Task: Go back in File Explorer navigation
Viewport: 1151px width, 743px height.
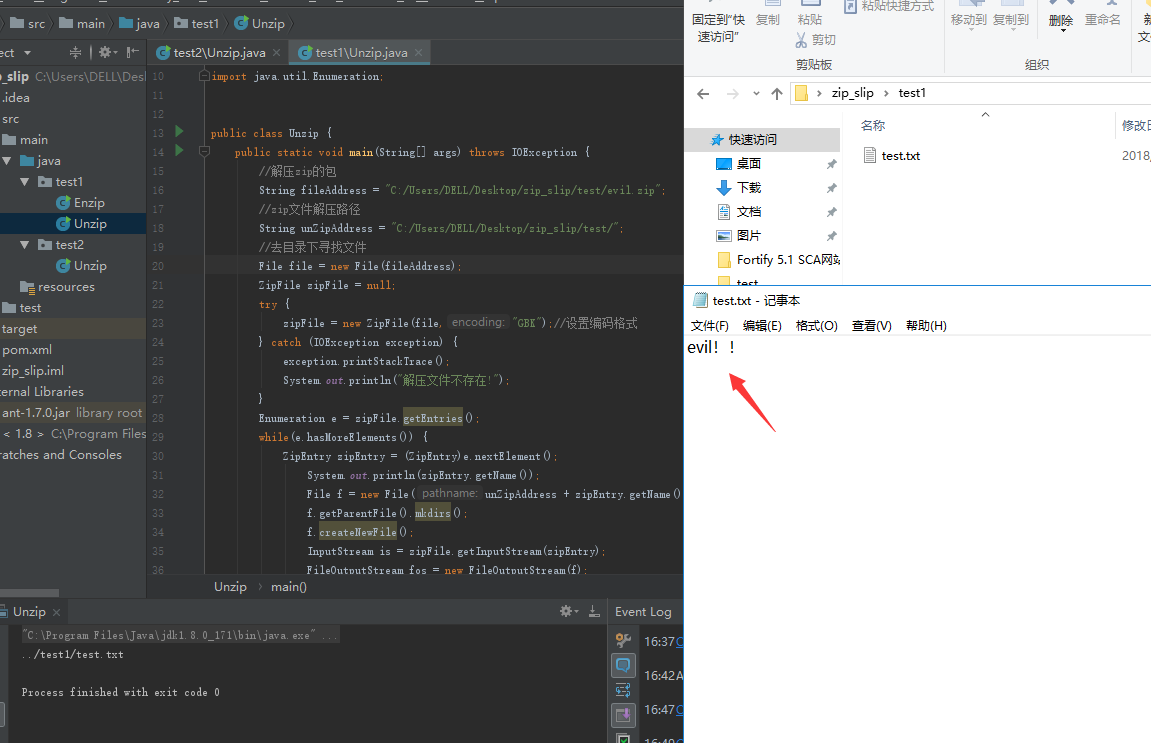Action: (x=703, y=93)
